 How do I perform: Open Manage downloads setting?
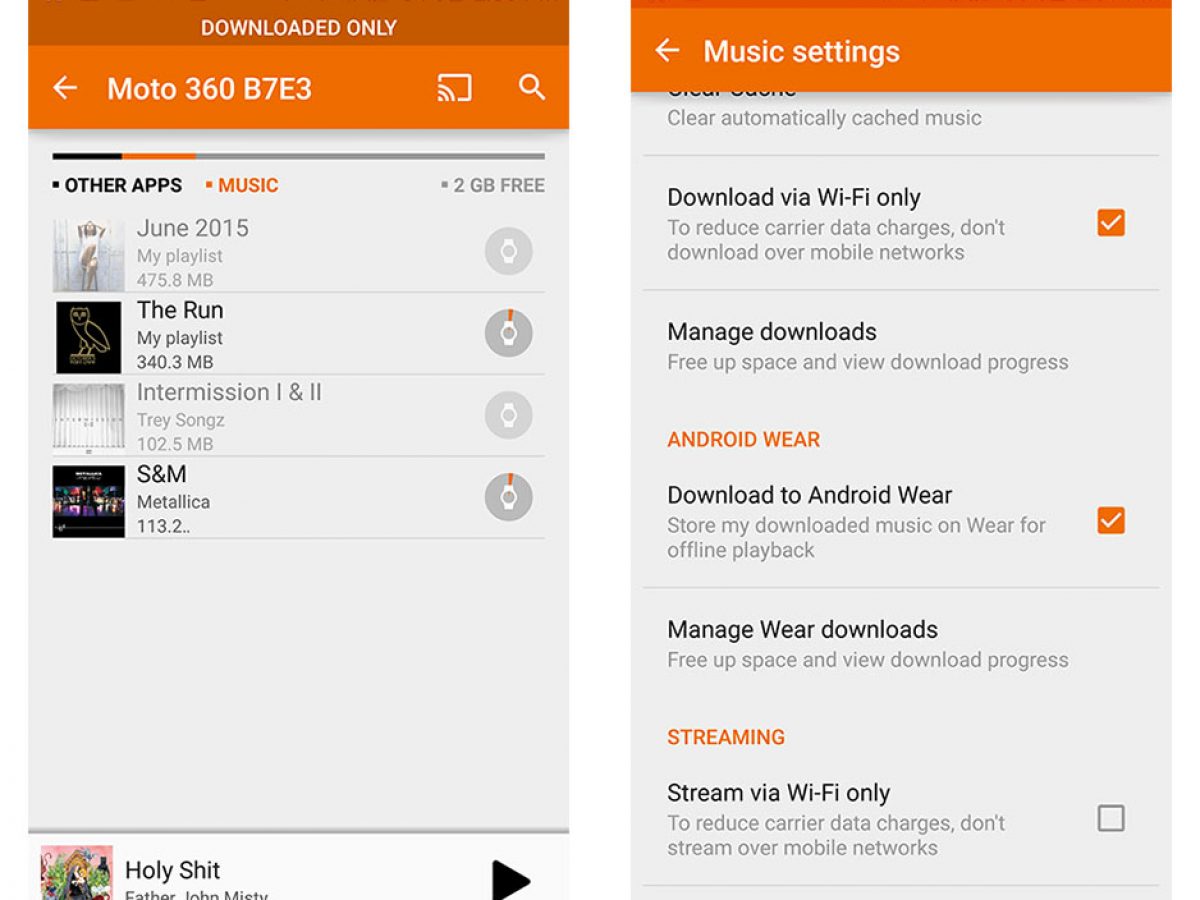pyautogui.click(x=900, y=346)
